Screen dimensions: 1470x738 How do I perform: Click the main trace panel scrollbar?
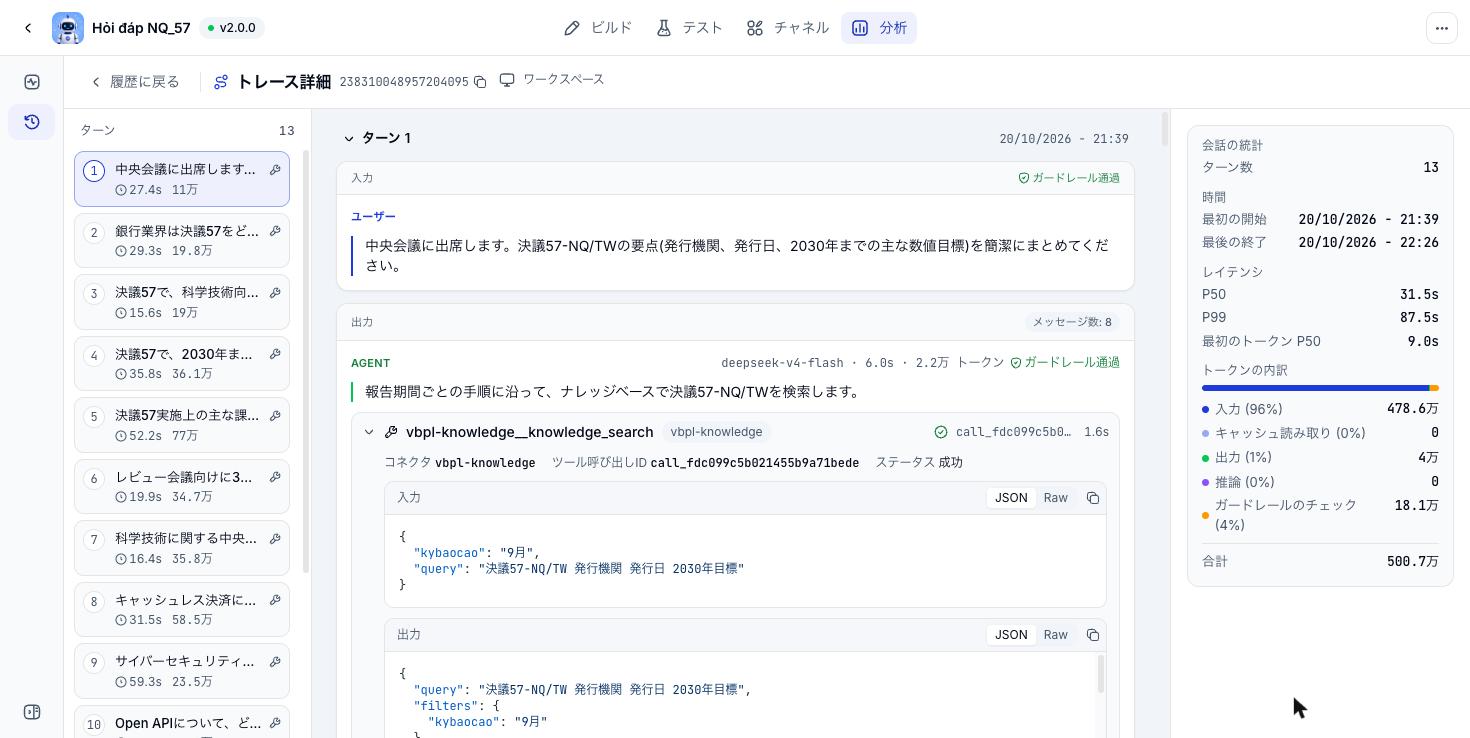tap(1165, 130)
